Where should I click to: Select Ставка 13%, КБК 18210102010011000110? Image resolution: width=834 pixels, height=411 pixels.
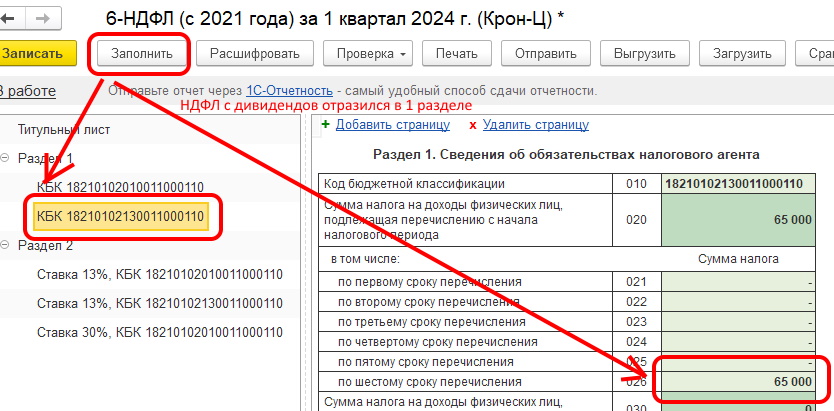click(x=160, y=274)
